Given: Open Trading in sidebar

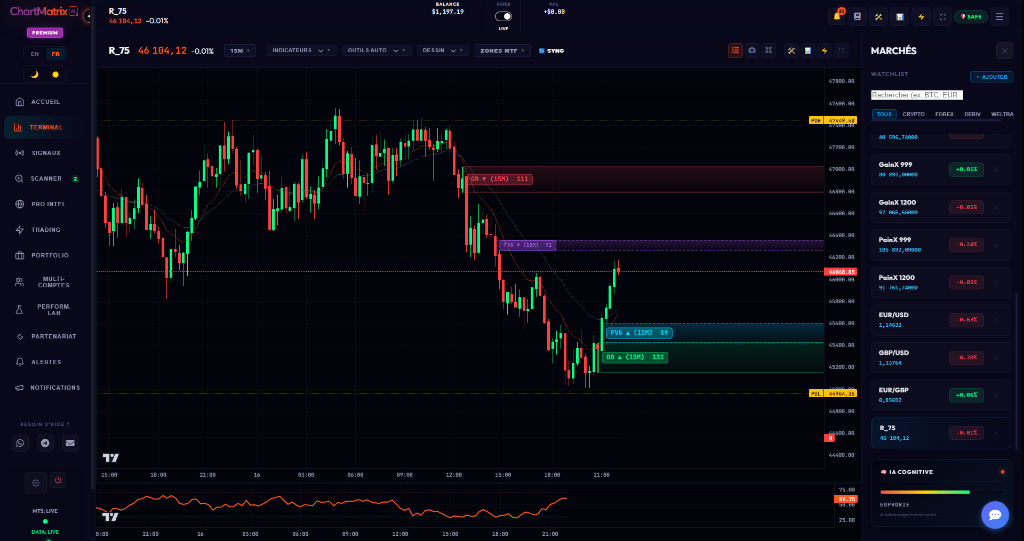Looking at the screenshot, I should pos(46,229).
